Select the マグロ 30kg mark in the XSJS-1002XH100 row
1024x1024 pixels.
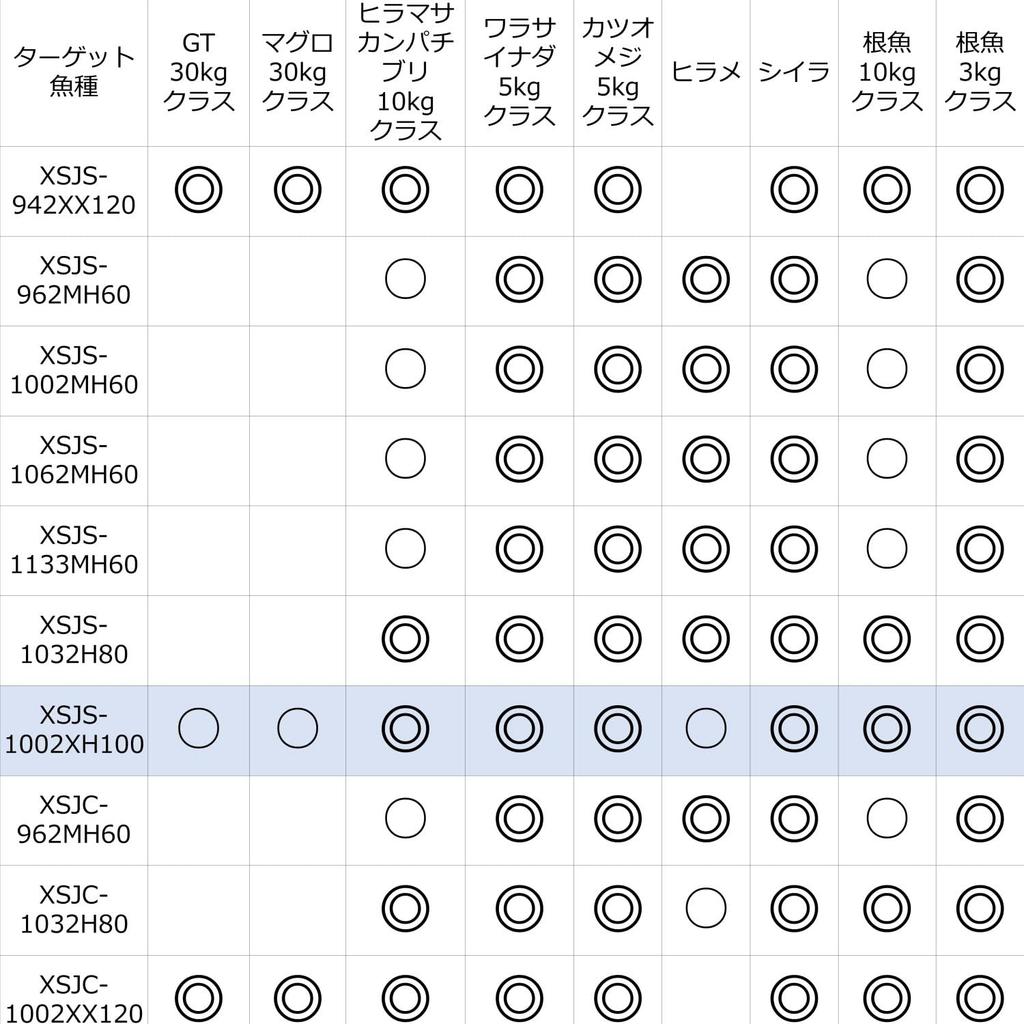click(297, 729)
